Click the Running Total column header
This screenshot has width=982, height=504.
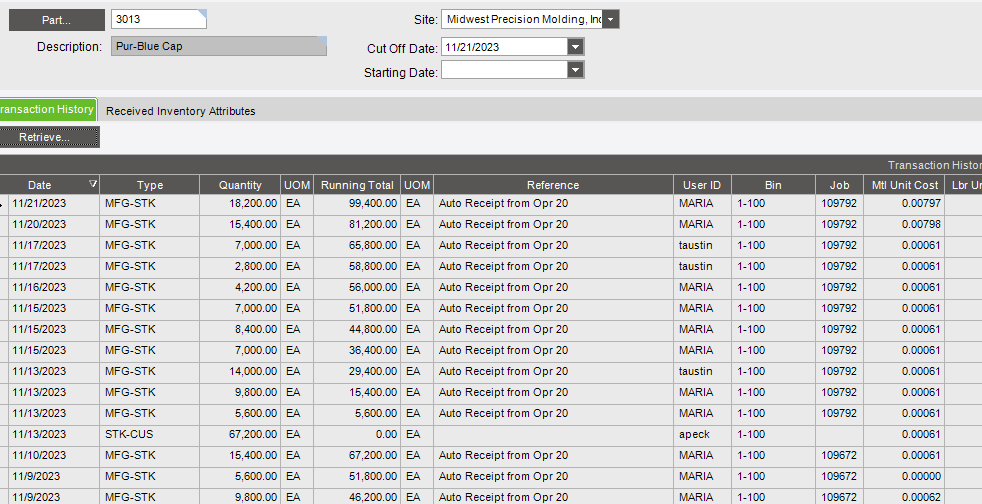[357, 185]
